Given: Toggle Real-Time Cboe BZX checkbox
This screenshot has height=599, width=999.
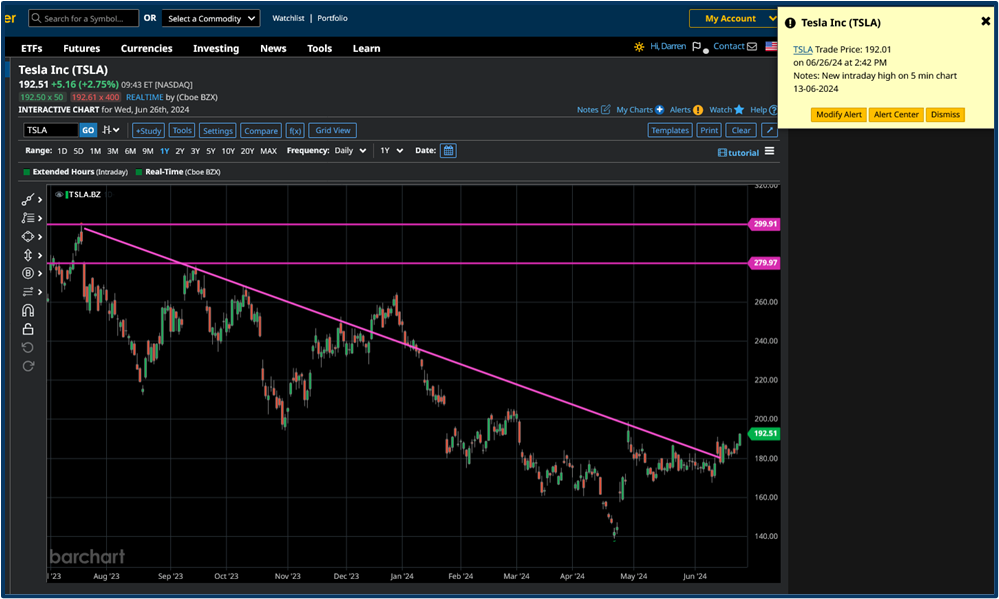Looking at the screenshot, I should coord(139,172).
